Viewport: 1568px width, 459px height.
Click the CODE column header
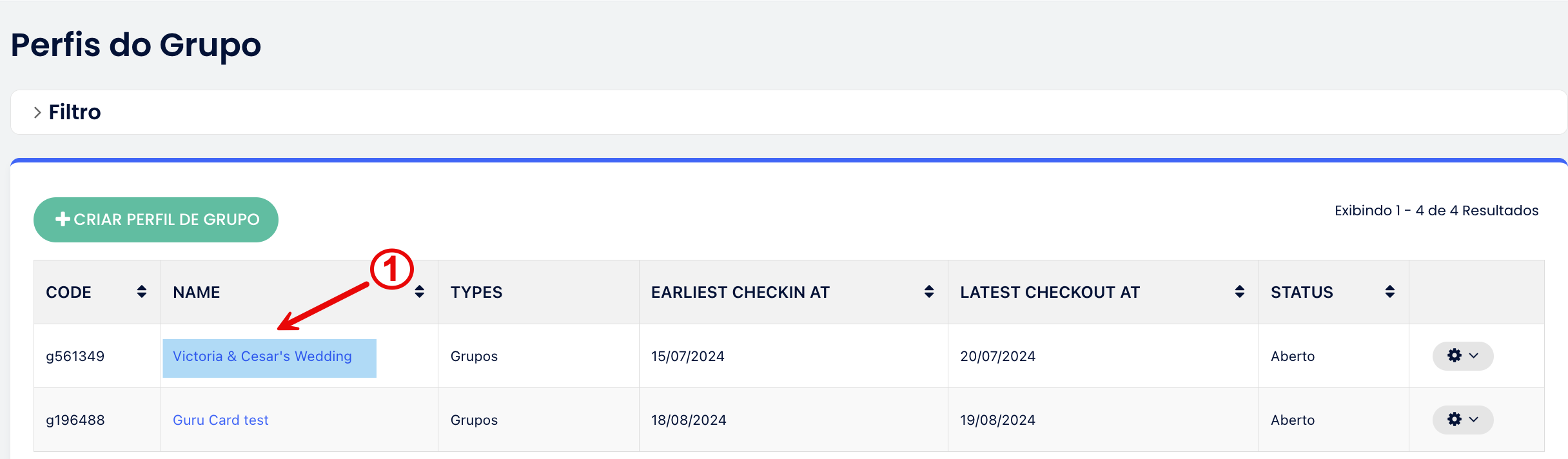68,293
